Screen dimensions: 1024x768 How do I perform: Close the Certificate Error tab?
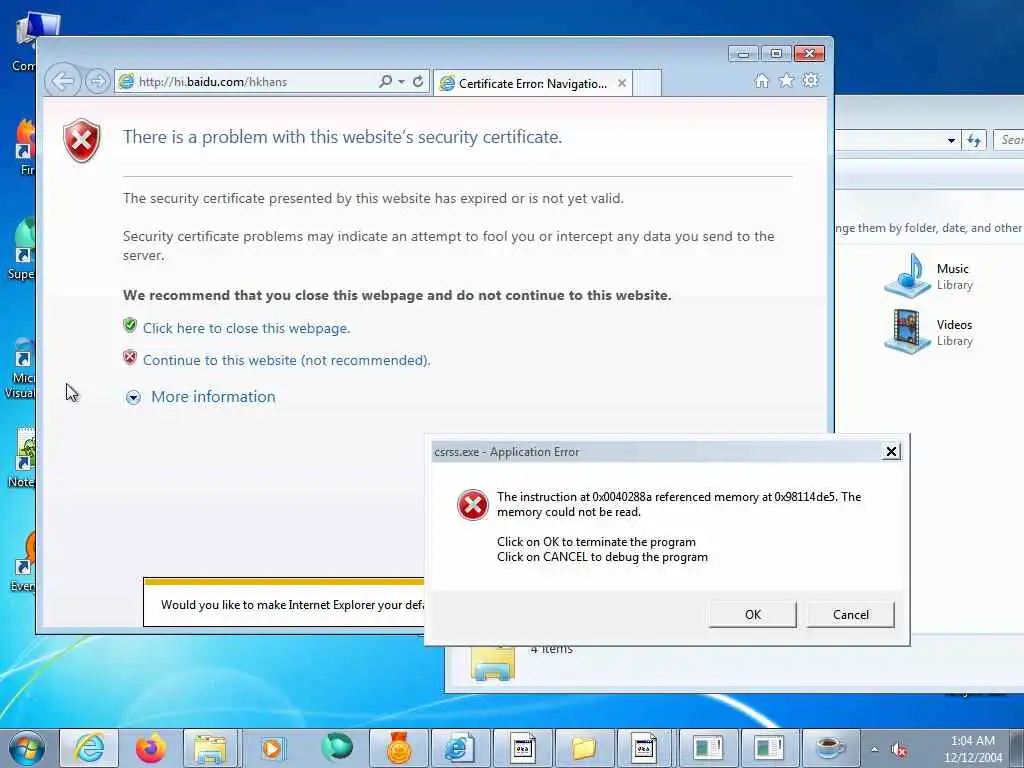point(622,83)
